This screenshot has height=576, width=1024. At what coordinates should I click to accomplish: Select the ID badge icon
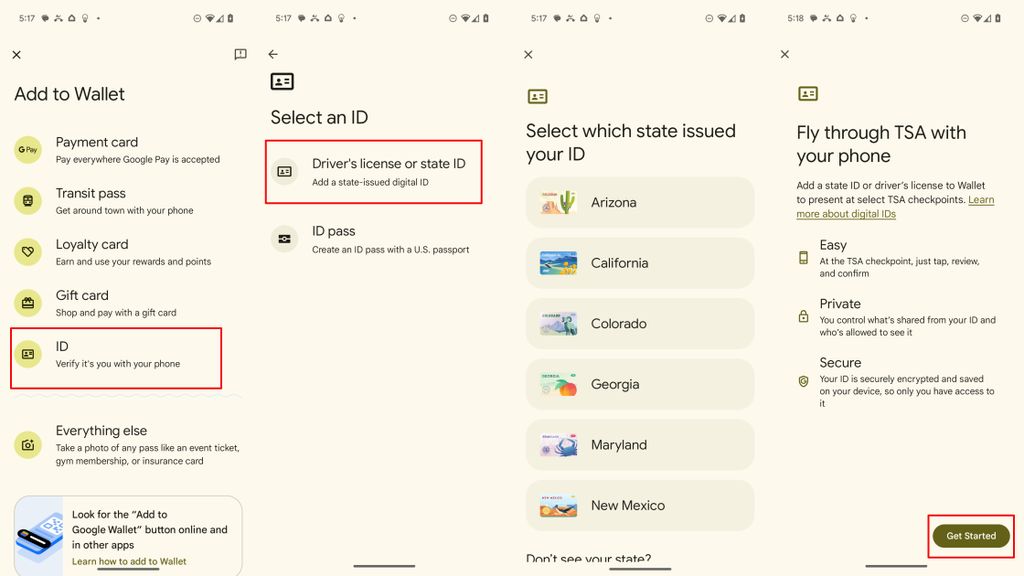coord(27,354)
